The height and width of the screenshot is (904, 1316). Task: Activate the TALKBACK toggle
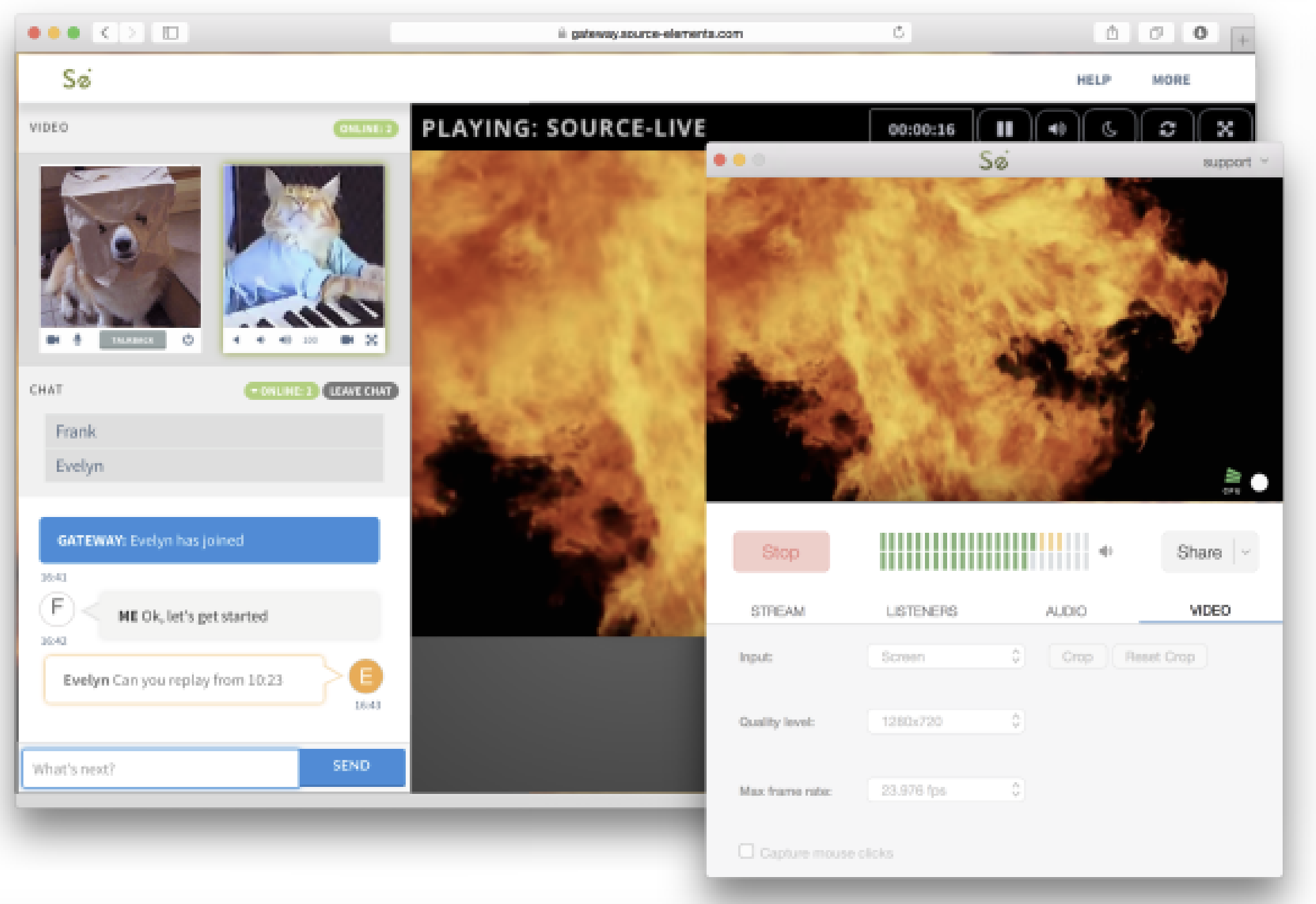[x=132, y=340]
